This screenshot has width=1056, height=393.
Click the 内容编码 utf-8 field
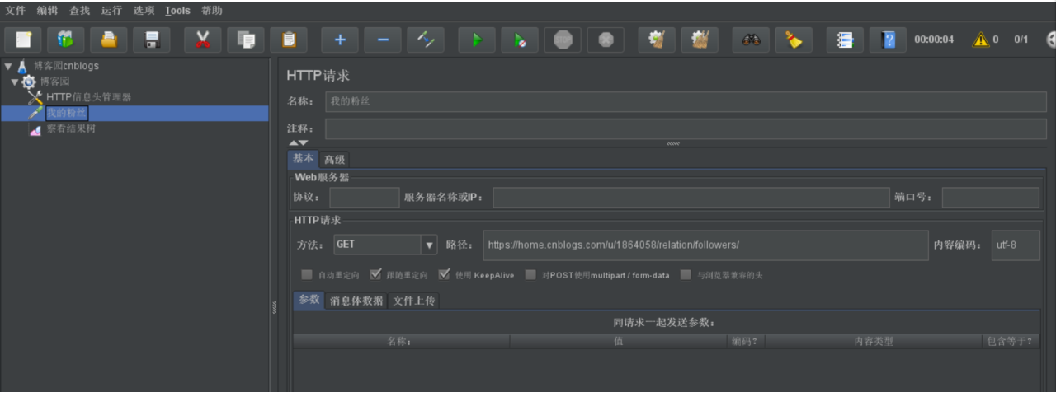pos(1016,245)
